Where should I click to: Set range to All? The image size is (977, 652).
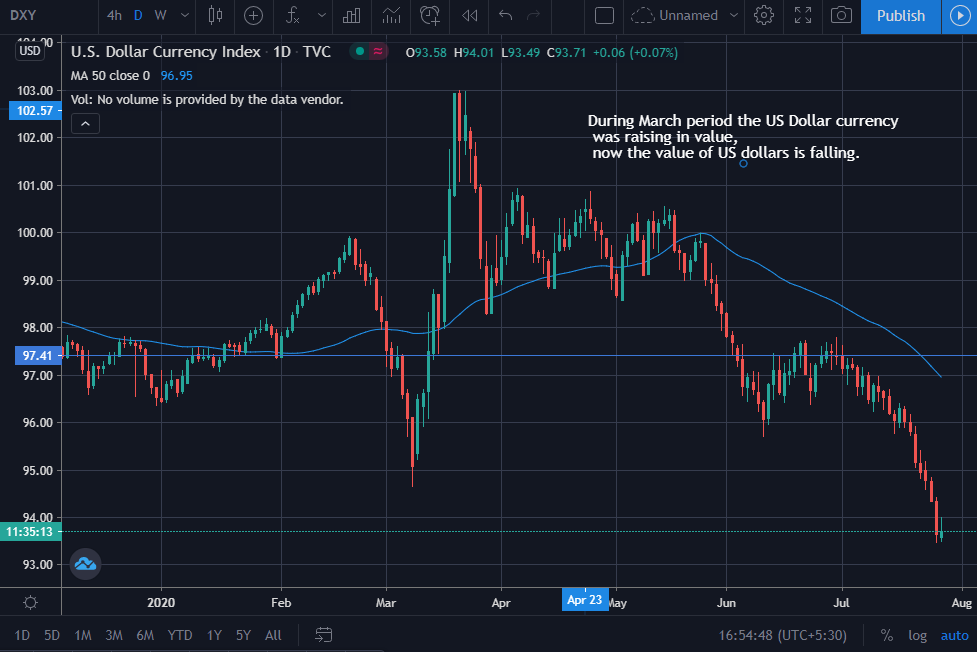coord(273,635)
